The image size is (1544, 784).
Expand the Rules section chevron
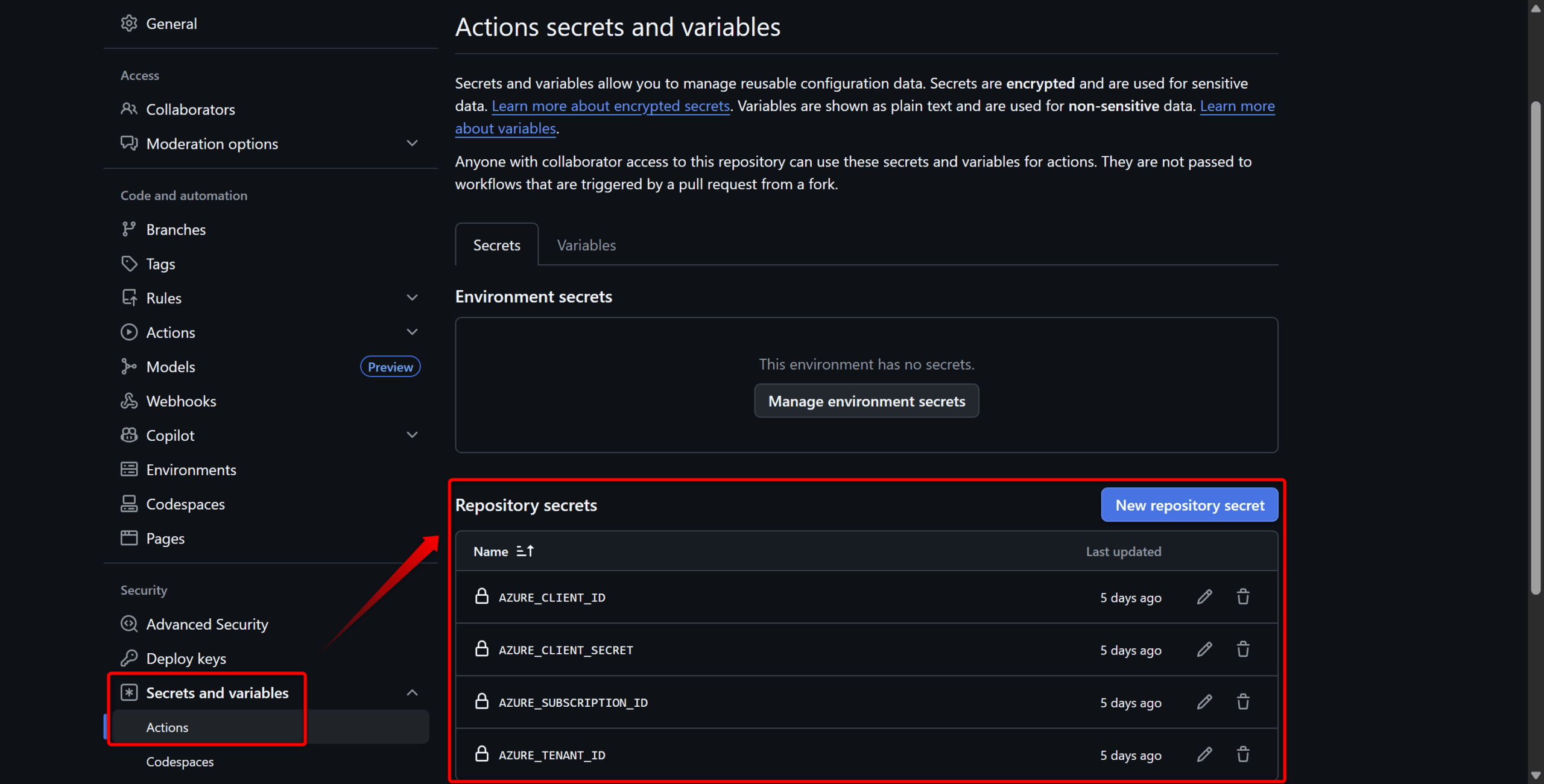tap(412, 298)
